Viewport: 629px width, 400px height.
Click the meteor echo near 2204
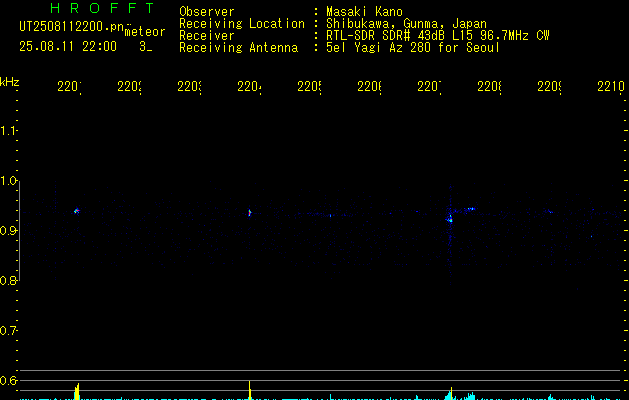click(250, 213)
